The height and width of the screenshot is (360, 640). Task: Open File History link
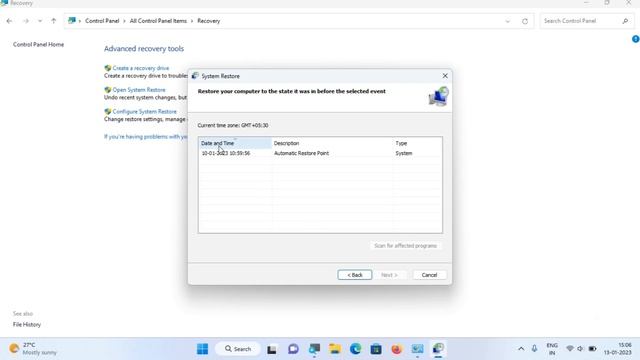point(27,324)
